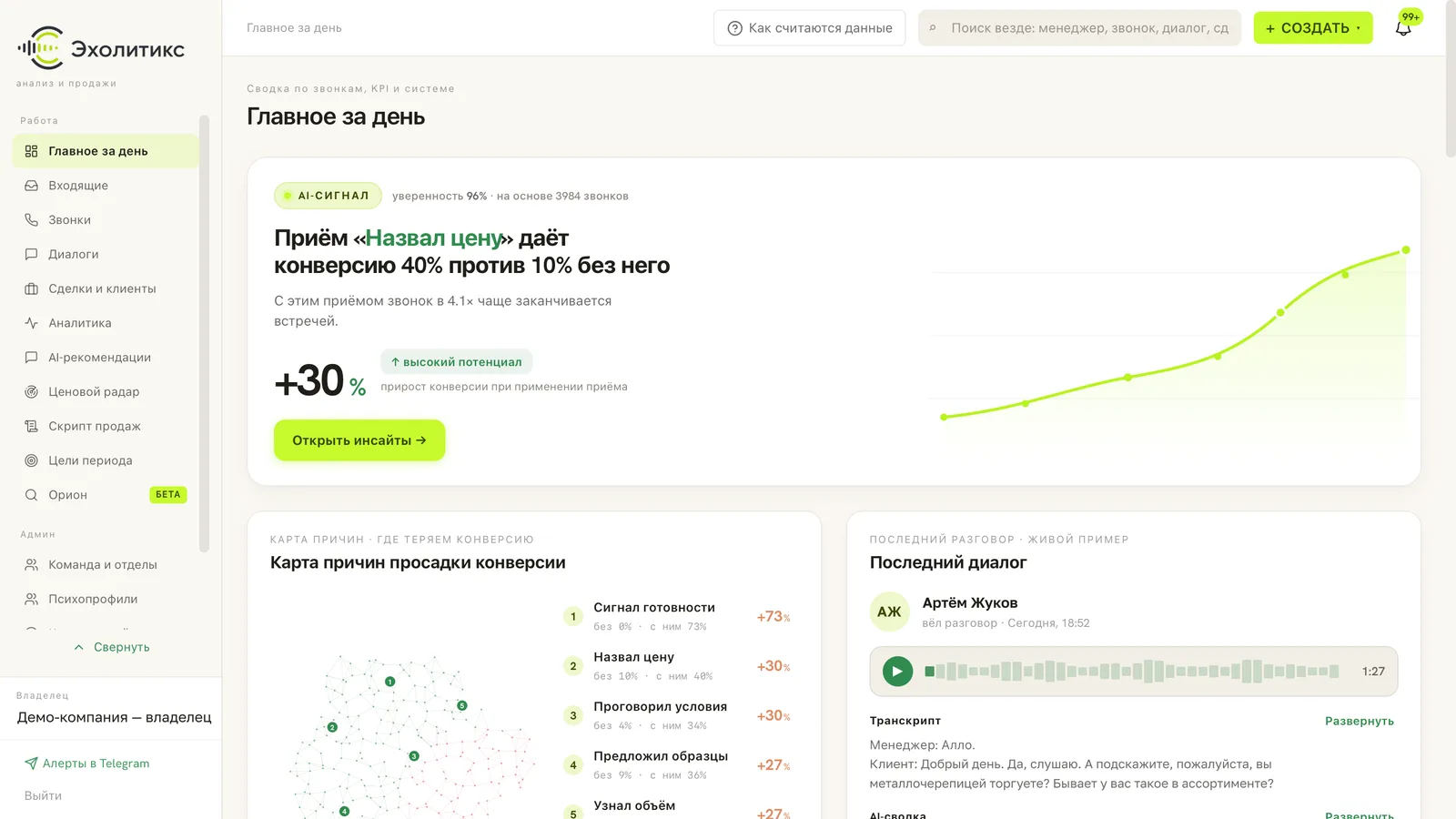
Task: Click the БЕТА badge next to Орион
Action: (x=168, y=495)
